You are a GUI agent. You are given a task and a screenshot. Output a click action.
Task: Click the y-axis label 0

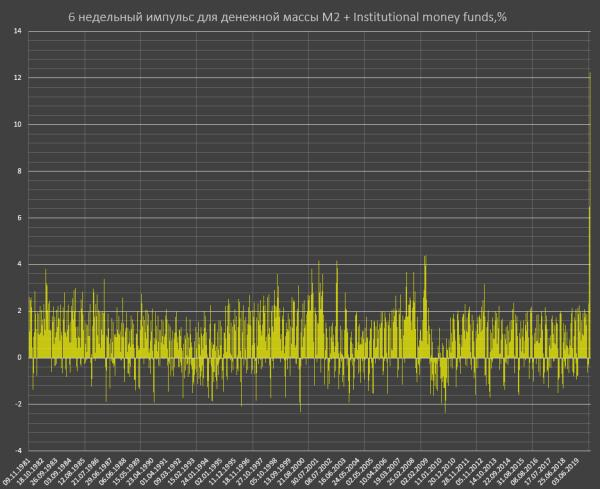[20, 358]
